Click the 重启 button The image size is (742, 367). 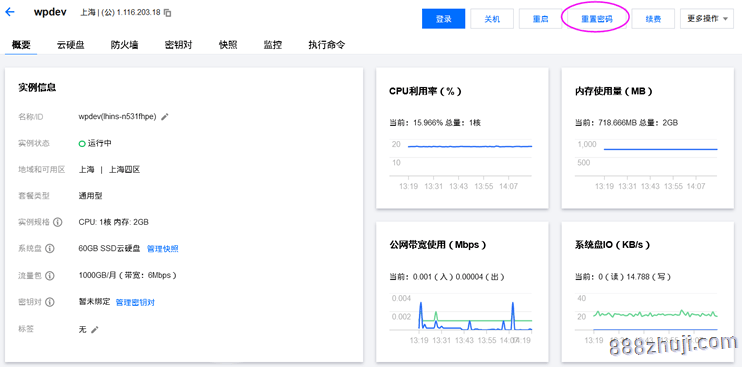pos(540,19)
